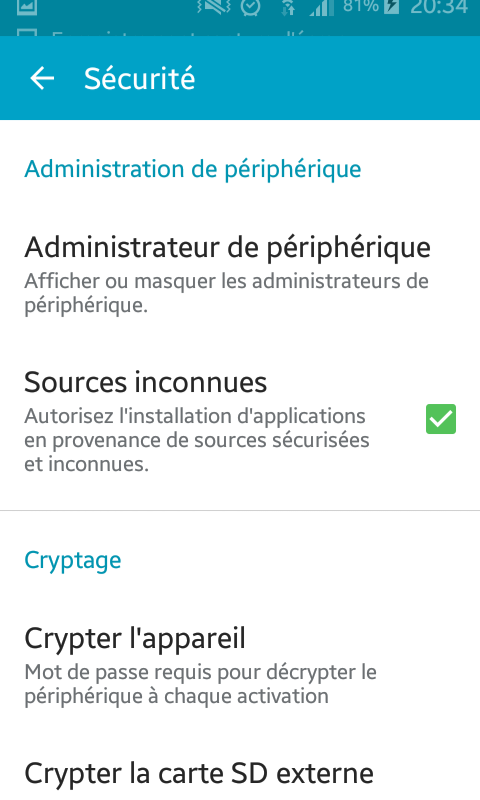Tap the picture notification icon in status bar
The image size is (480, 800).
point(27,7)
